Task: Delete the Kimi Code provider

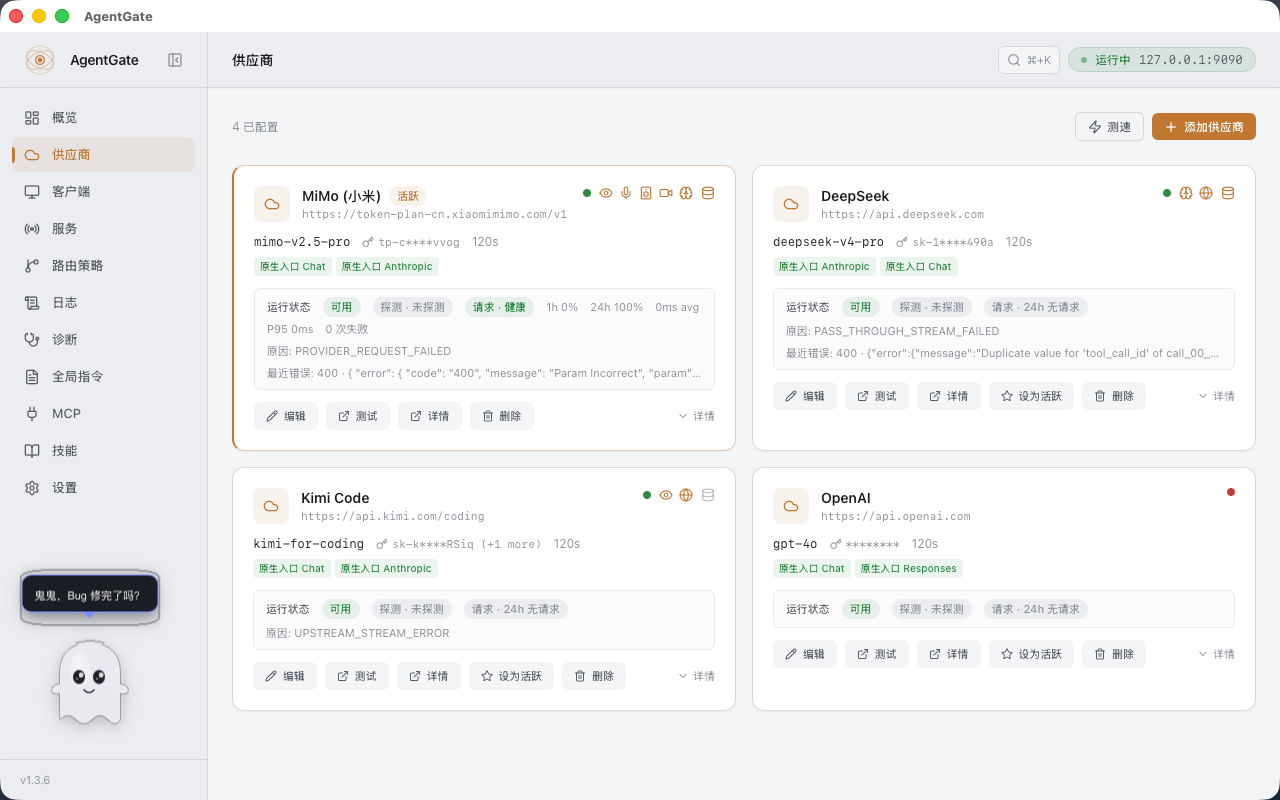Action: 594,676
